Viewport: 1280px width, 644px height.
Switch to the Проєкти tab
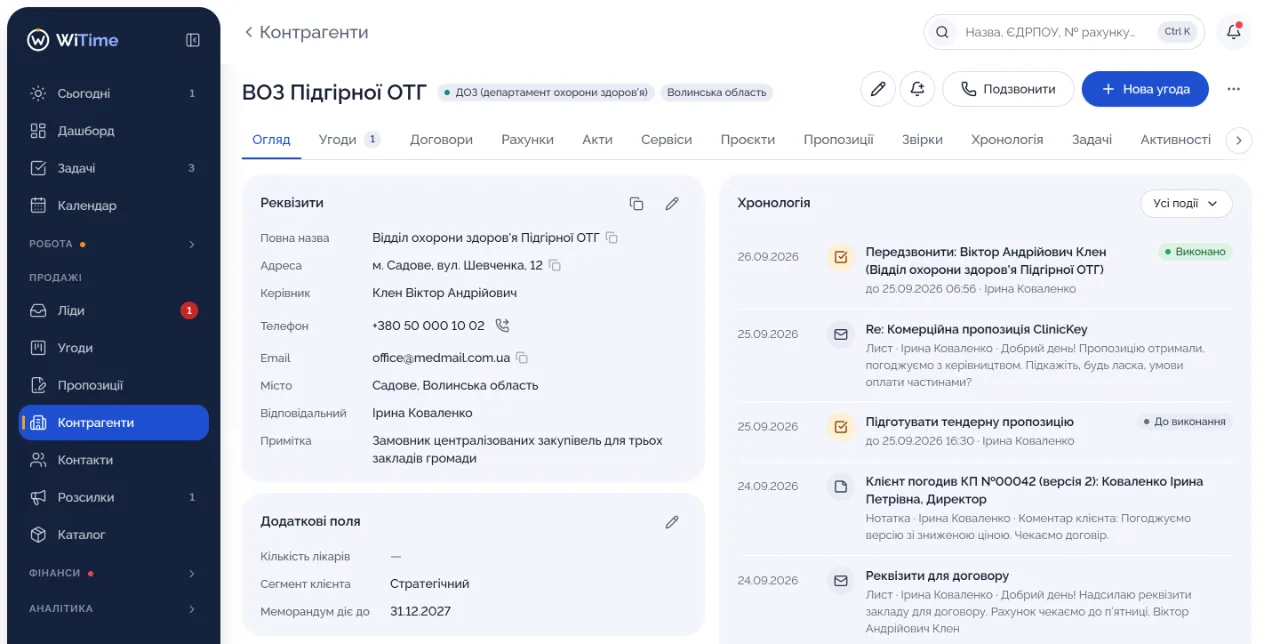(x=747, y=140)
